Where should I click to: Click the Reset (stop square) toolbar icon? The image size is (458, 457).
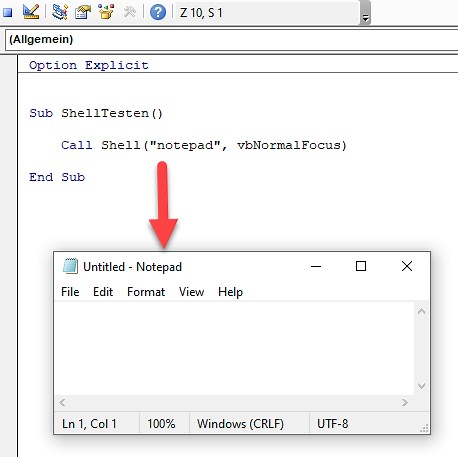tap(7, 12)
